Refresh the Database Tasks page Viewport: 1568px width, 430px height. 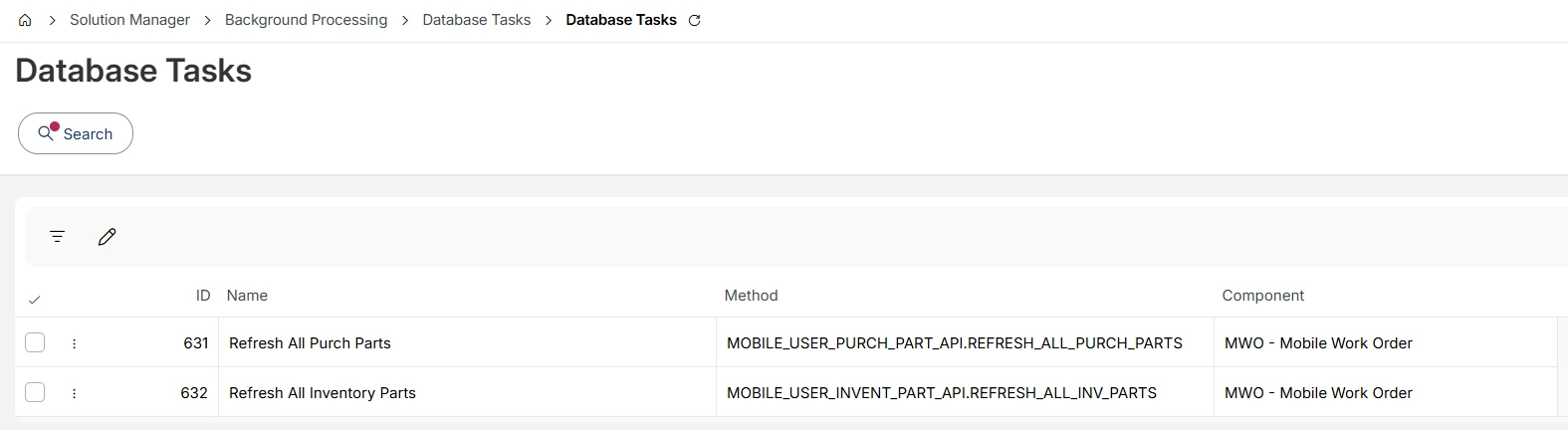[695, 20]
